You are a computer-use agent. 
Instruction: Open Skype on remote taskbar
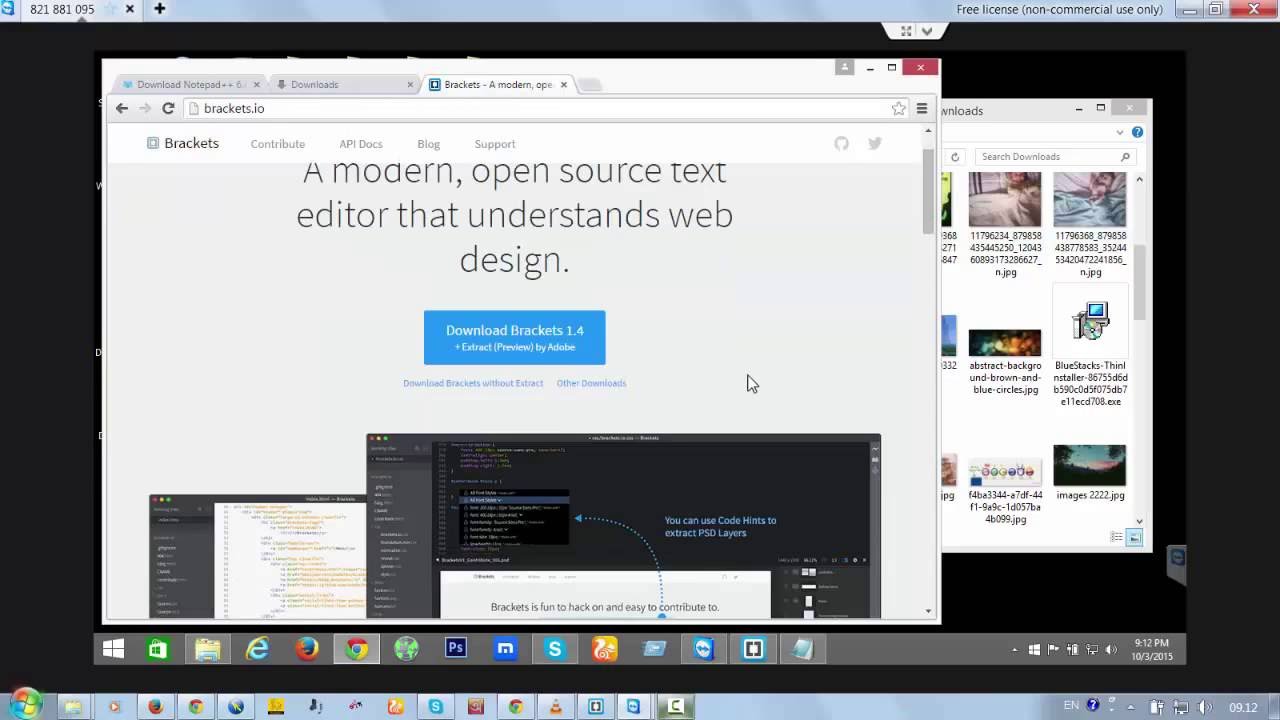[x=555, y=649]
